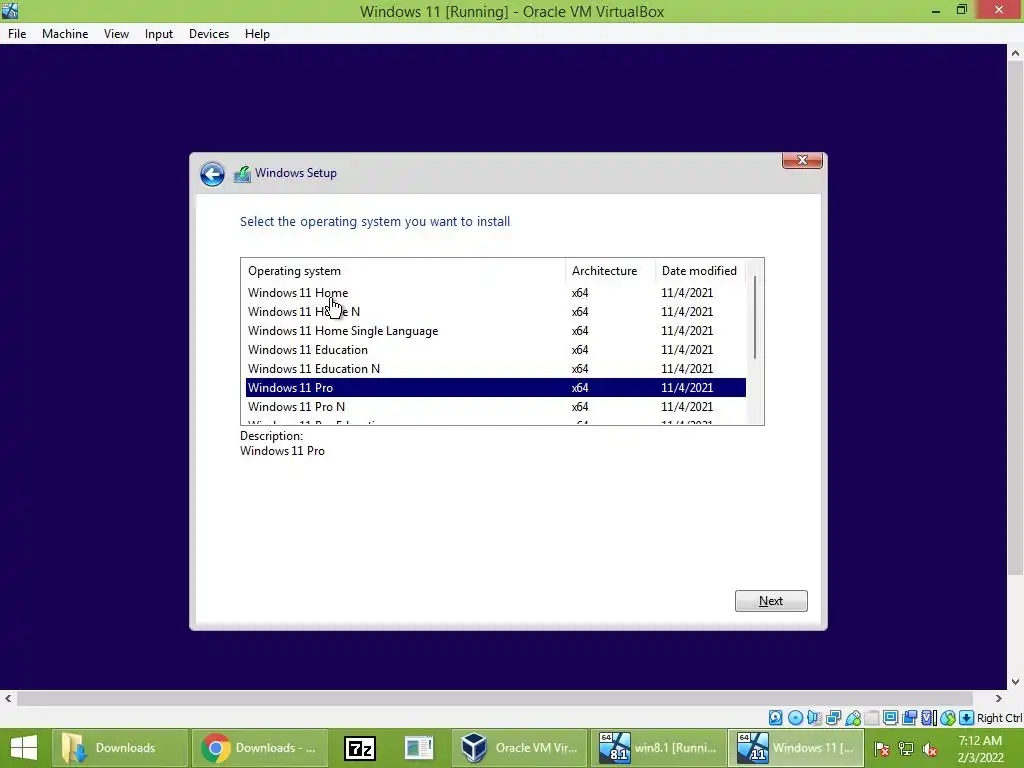Click the Architecture column header
The height and width of the screenshot is (768, 1024).
point(610,271)
